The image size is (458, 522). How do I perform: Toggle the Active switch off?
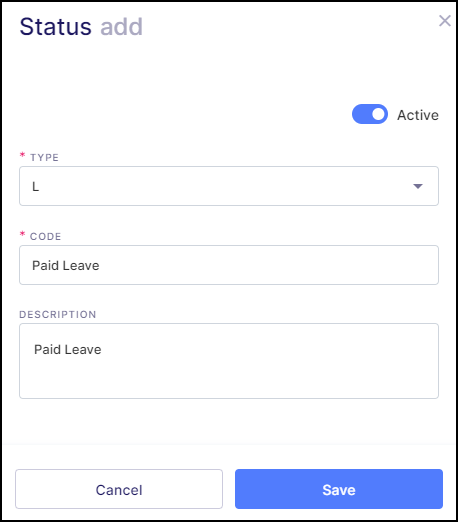tap(370, 114)
